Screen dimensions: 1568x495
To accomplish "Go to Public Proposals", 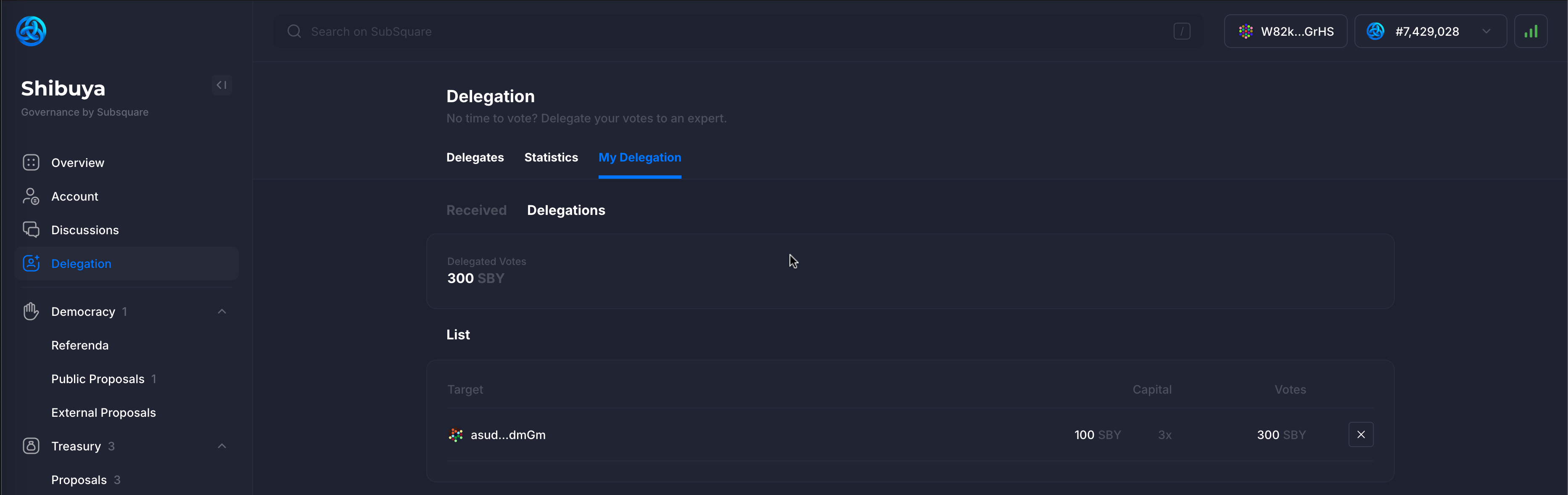I will click(98, 379).
